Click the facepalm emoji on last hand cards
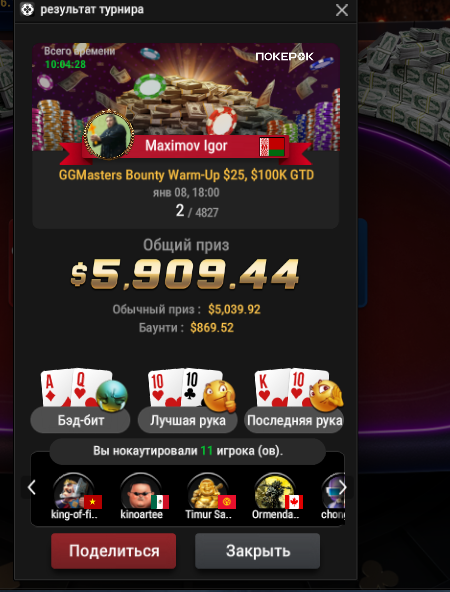 (327, 396)
